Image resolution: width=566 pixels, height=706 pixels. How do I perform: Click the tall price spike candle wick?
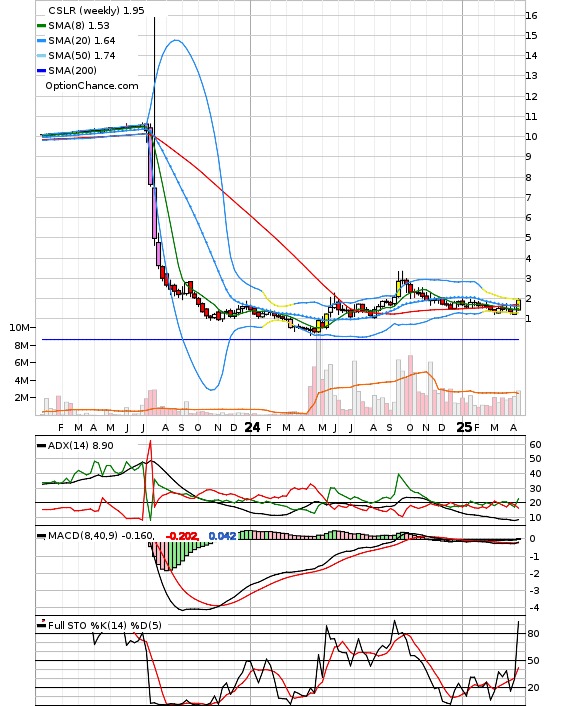click(x=154, y=72)
